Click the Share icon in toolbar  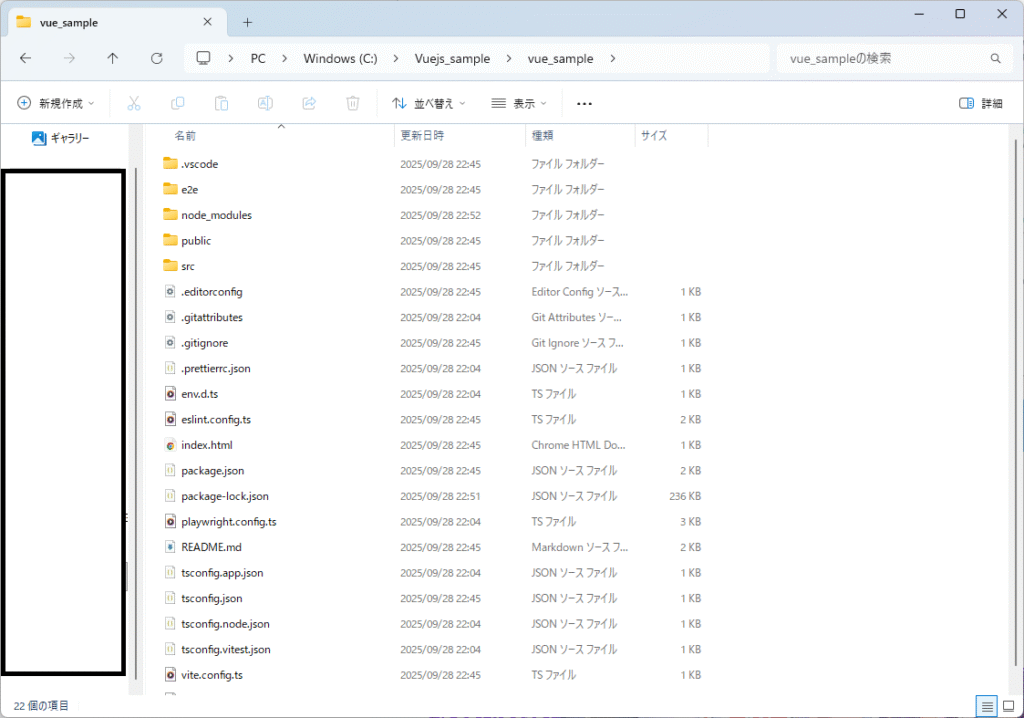(x=309, y=103)
